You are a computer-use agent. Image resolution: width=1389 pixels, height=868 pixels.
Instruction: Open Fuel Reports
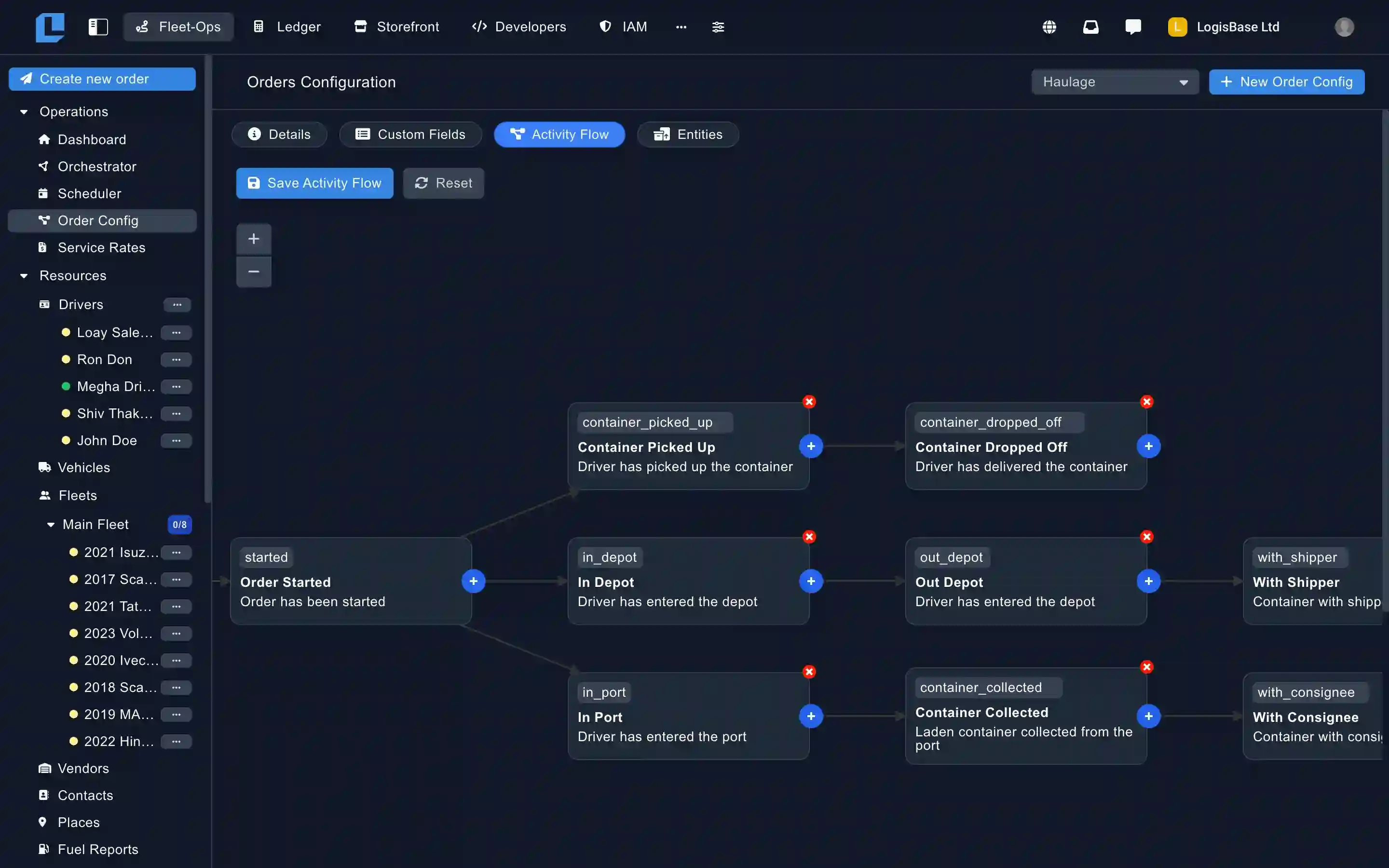click(x=102, y=850)
